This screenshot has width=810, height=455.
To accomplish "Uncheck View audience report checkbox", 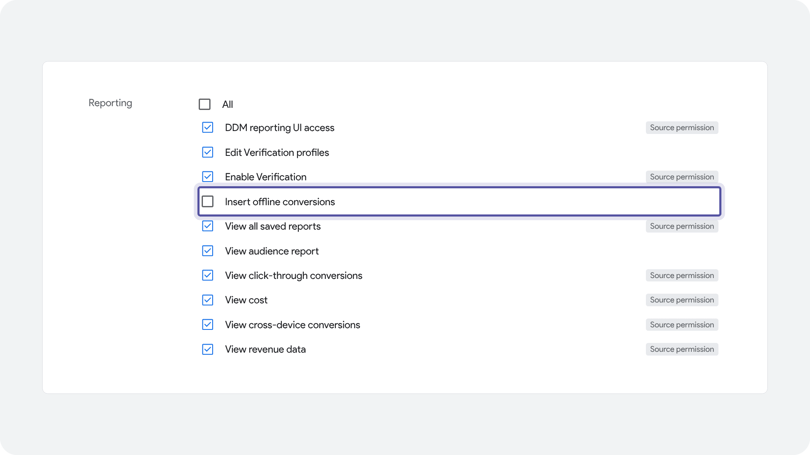I will [208, 251].
